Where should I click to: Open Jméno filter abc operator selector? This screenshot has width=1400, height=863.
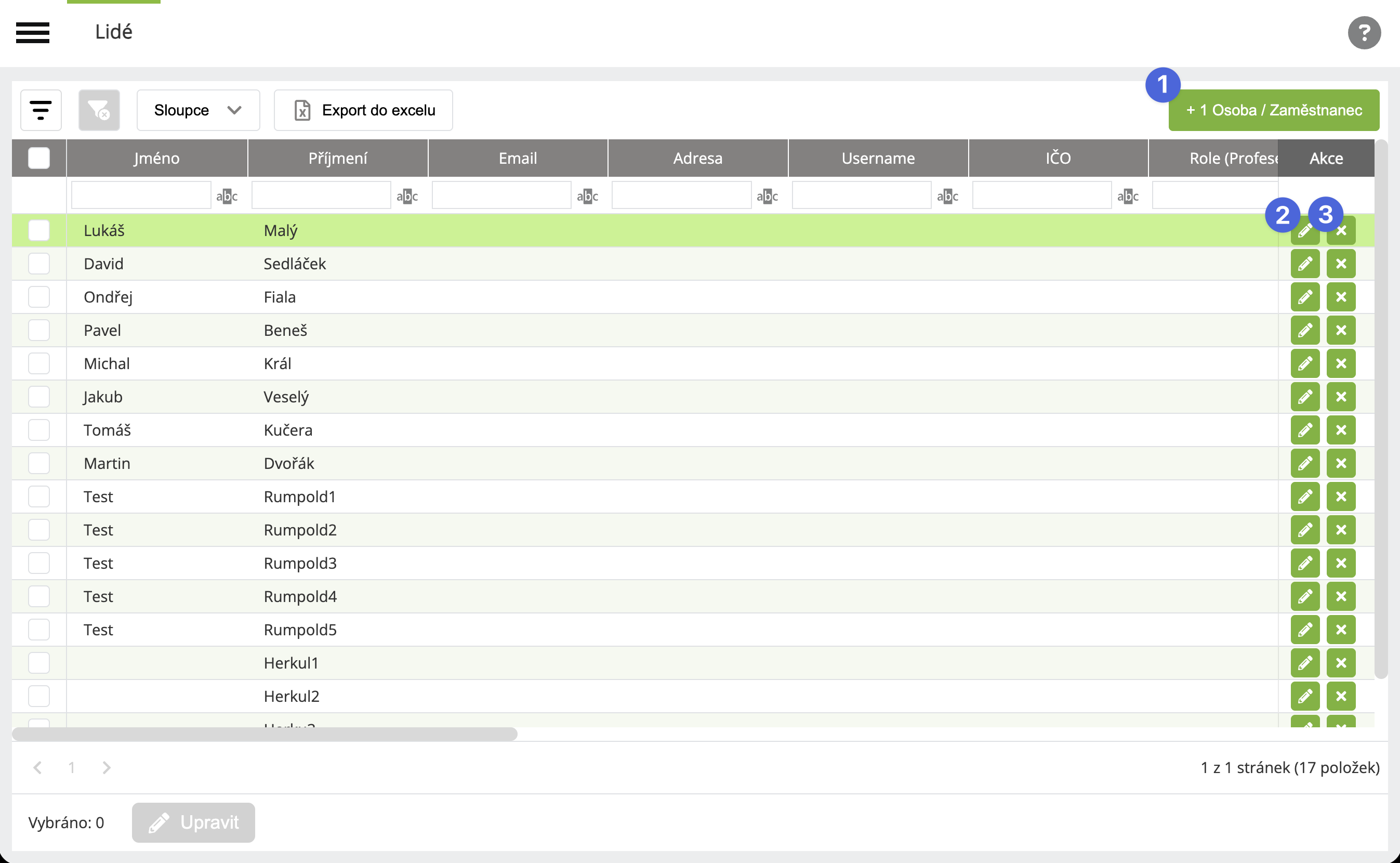[x=227, y=197]
